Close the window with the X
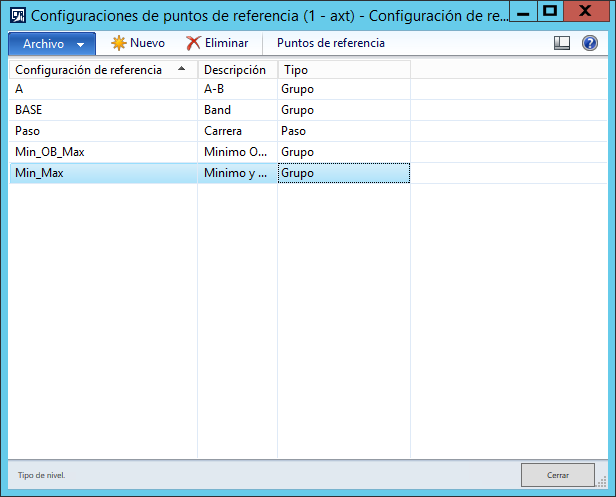The width and height of the screenshot is (616, 497). point(585,11)
